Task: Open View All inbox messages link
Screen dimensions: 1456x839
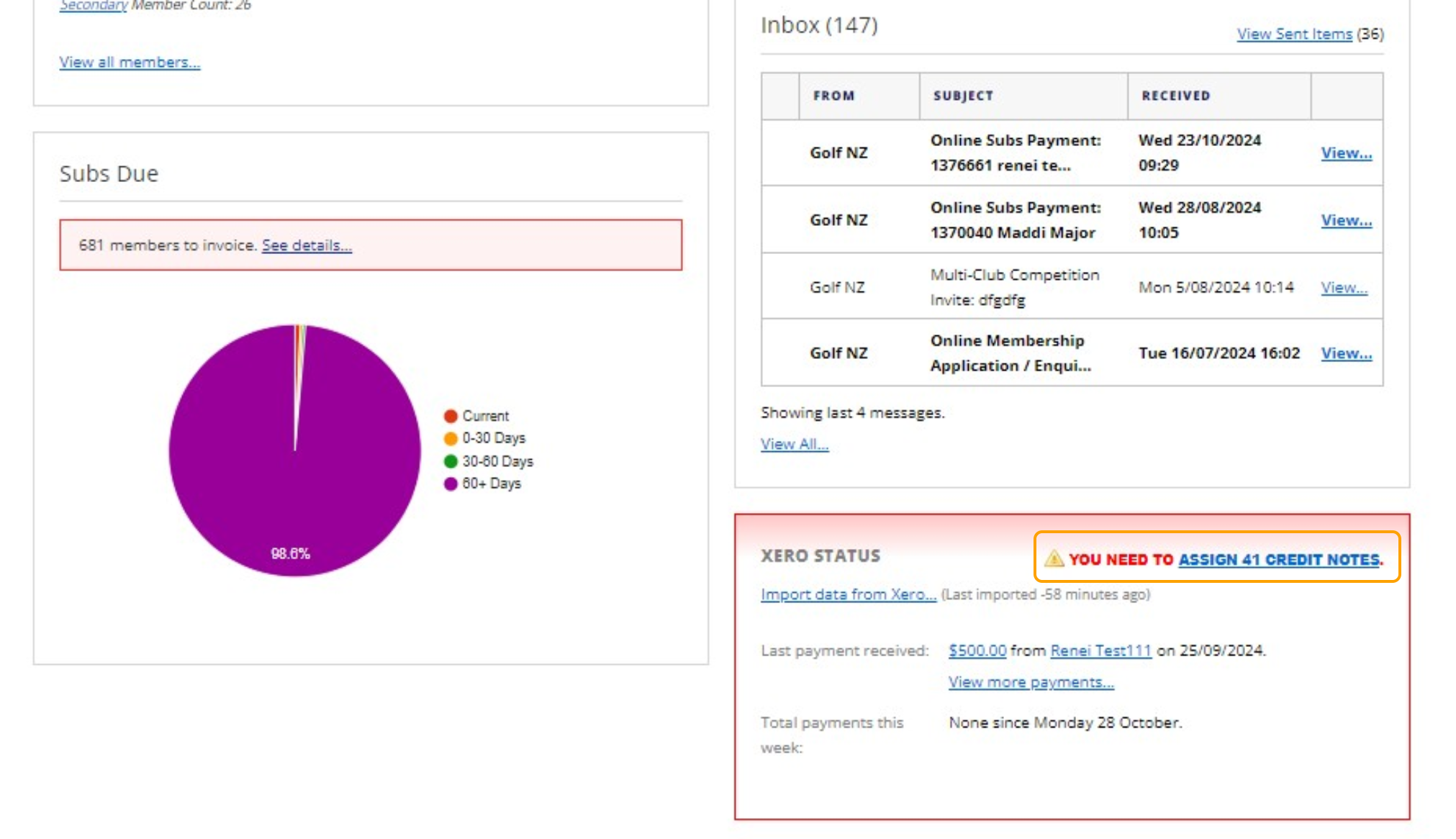Action: pyautogui.click(x=794, y=444)
